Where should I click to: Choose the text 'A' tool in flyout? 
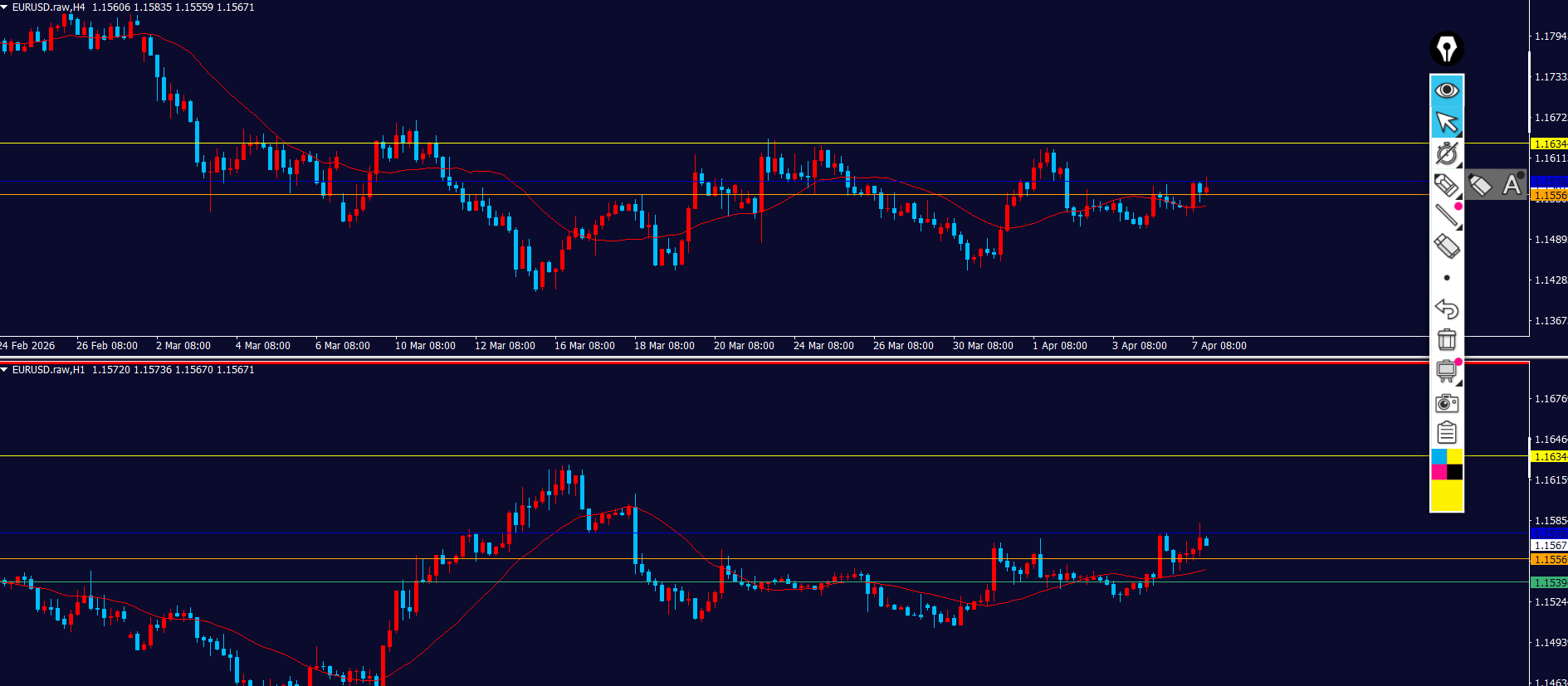point(1512,184)
